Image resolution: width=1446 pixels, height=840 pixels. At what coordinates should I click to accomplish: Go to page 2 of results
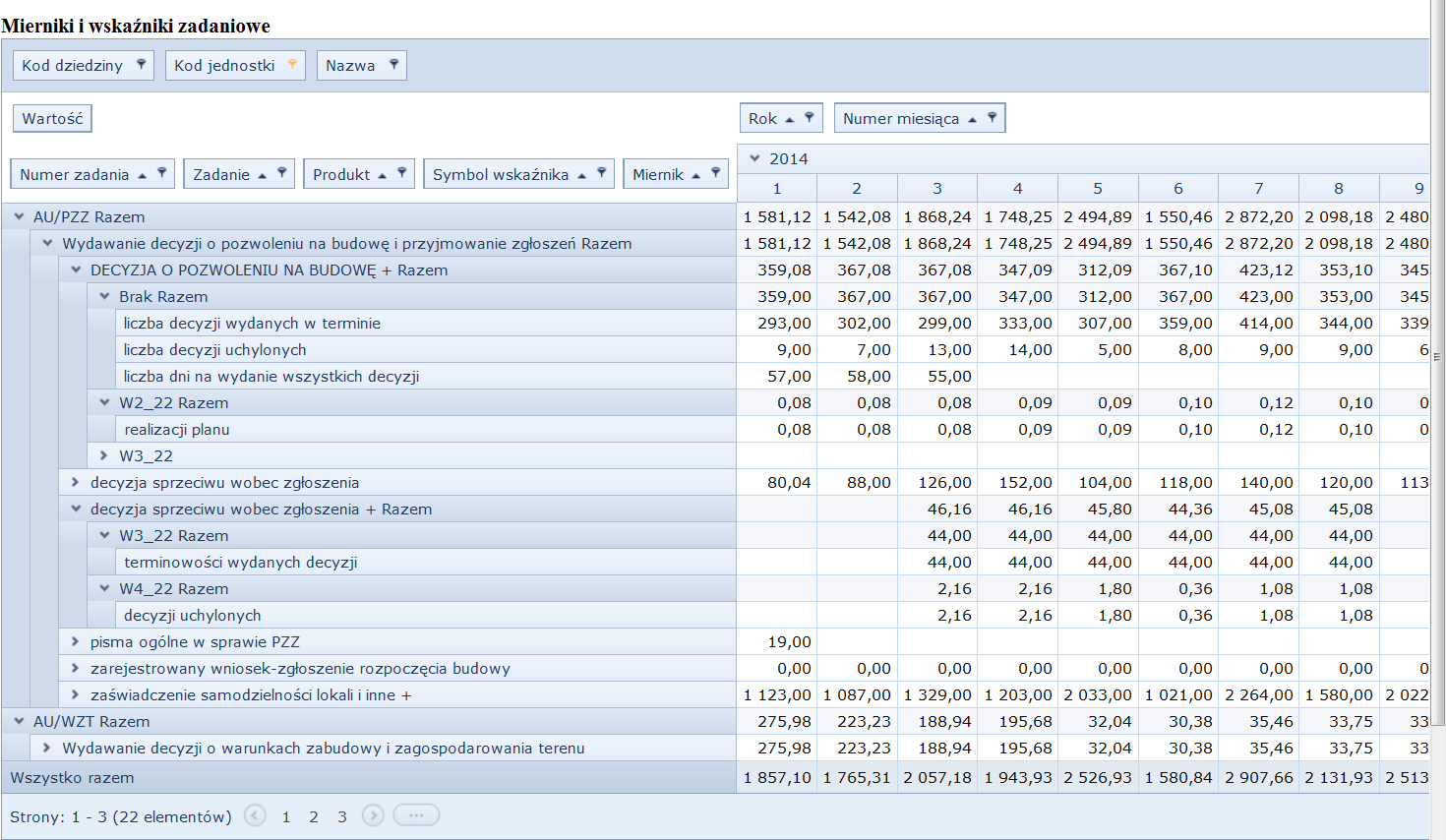pos(314,816)
